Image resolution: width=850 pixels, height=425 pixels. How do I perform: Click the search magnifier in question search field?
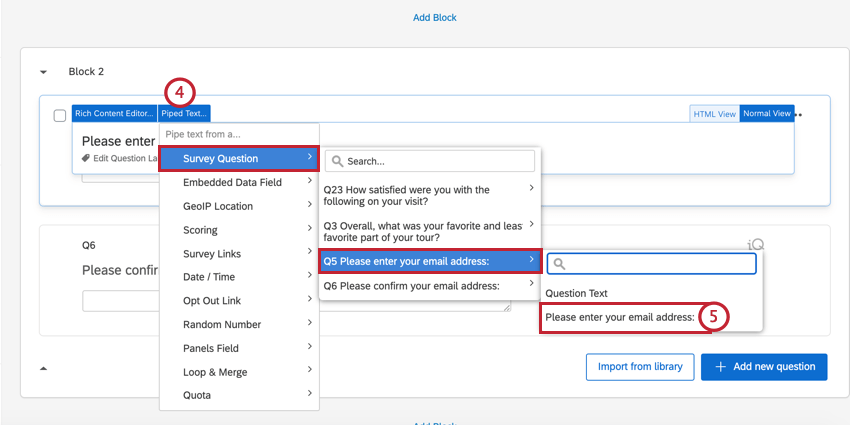[x=337, y=161]
